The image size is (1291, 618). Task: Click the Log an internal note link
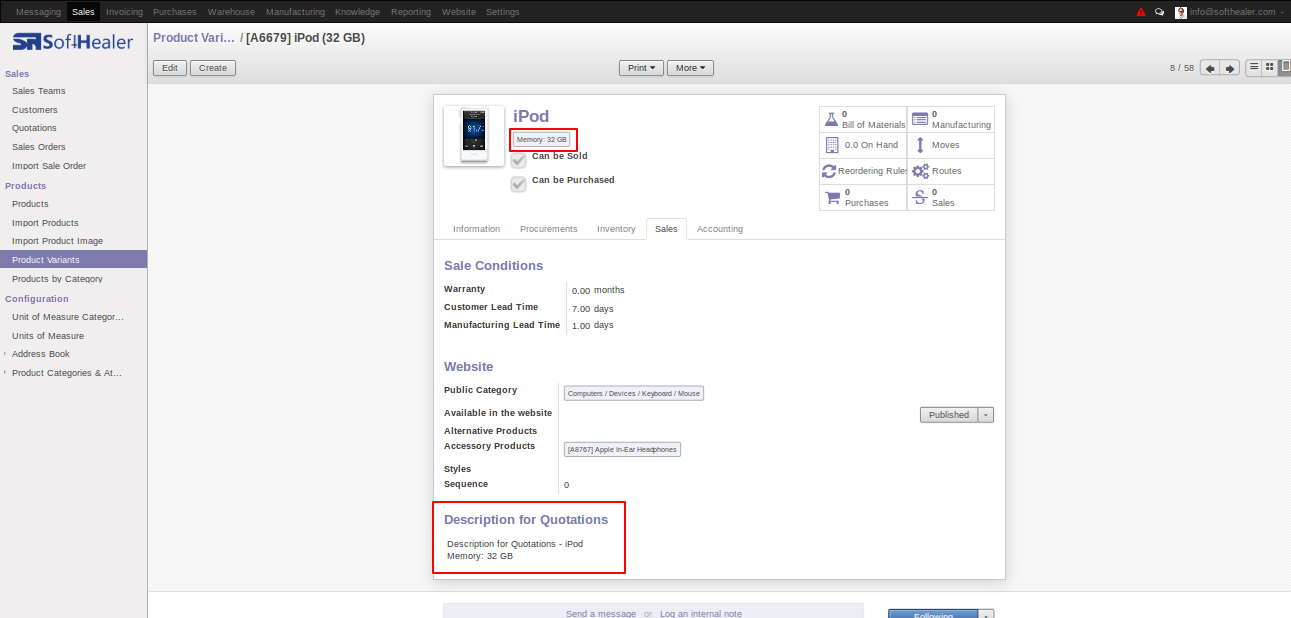click(701, 614)
